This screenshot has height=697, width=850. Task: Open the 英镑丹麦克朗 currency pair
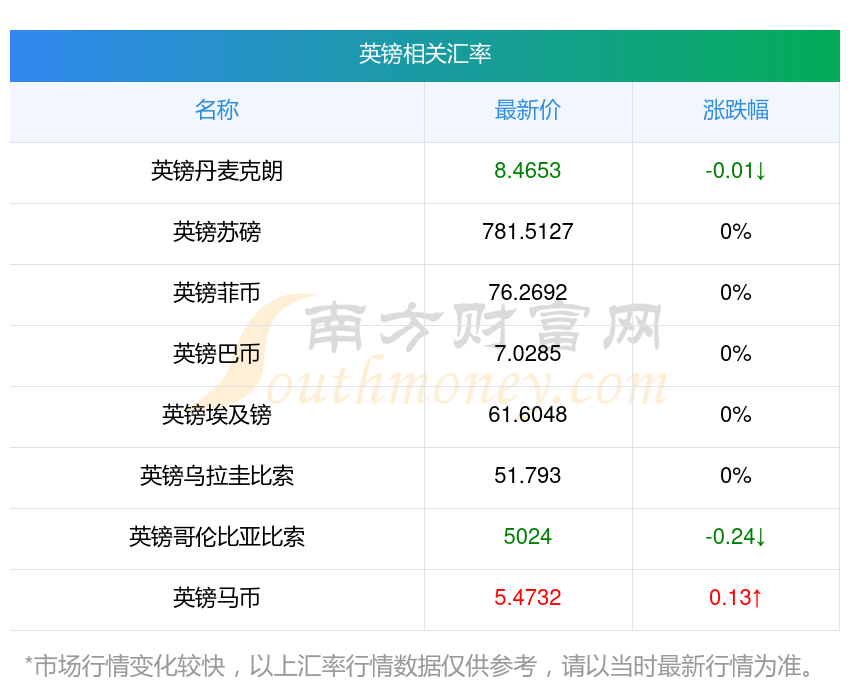tap(217, 171)
